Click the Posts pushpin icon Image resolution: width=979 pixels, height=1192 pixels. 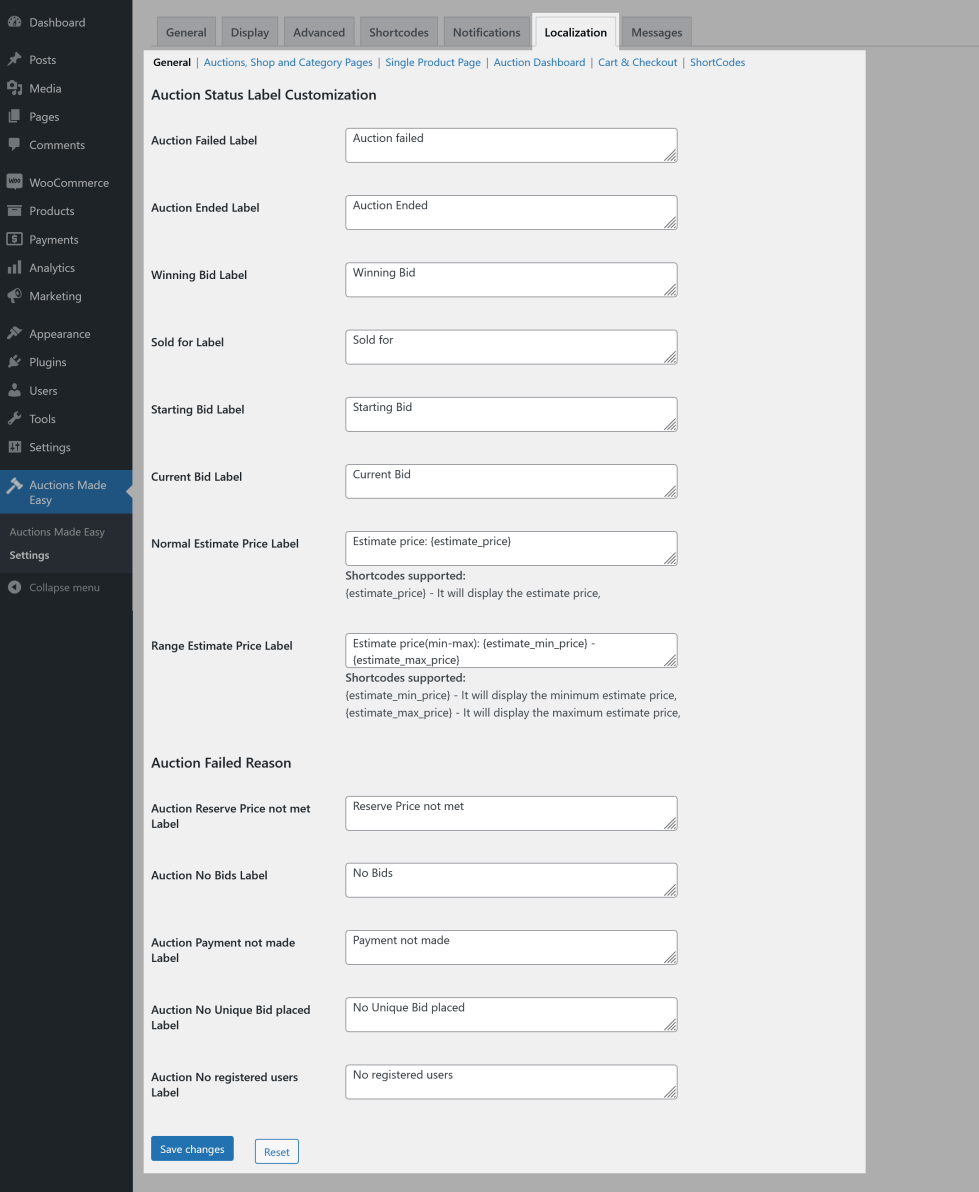(14, 60)
